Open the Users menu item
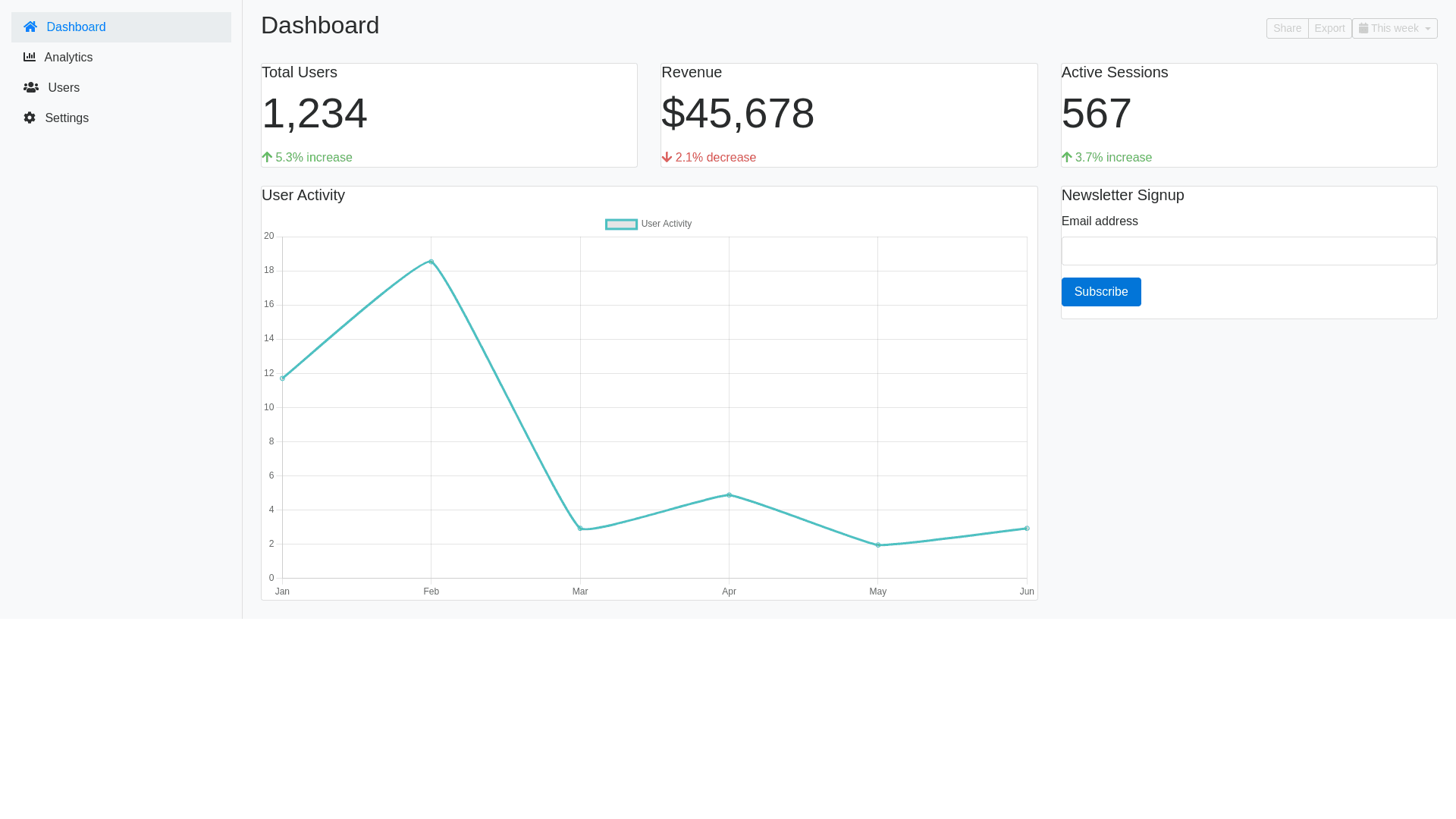This screenshot has width=1456, height=819. pos(64,88)
